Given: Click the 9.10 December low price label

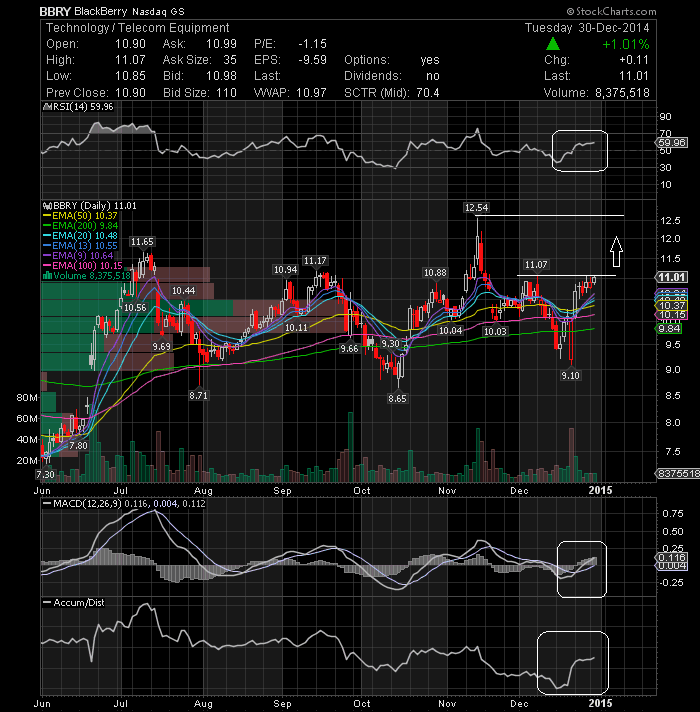Looking at the screenshot, I should [570, 376].
